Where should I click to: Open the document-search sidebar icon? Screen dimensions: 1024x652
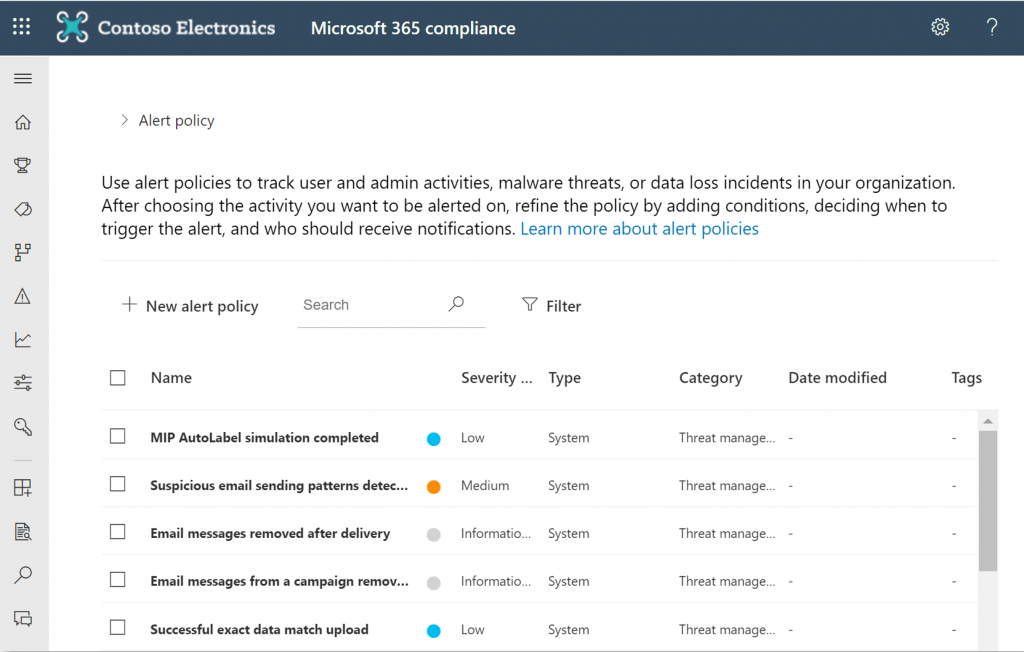pyautogui.click(x=23, y=532)
